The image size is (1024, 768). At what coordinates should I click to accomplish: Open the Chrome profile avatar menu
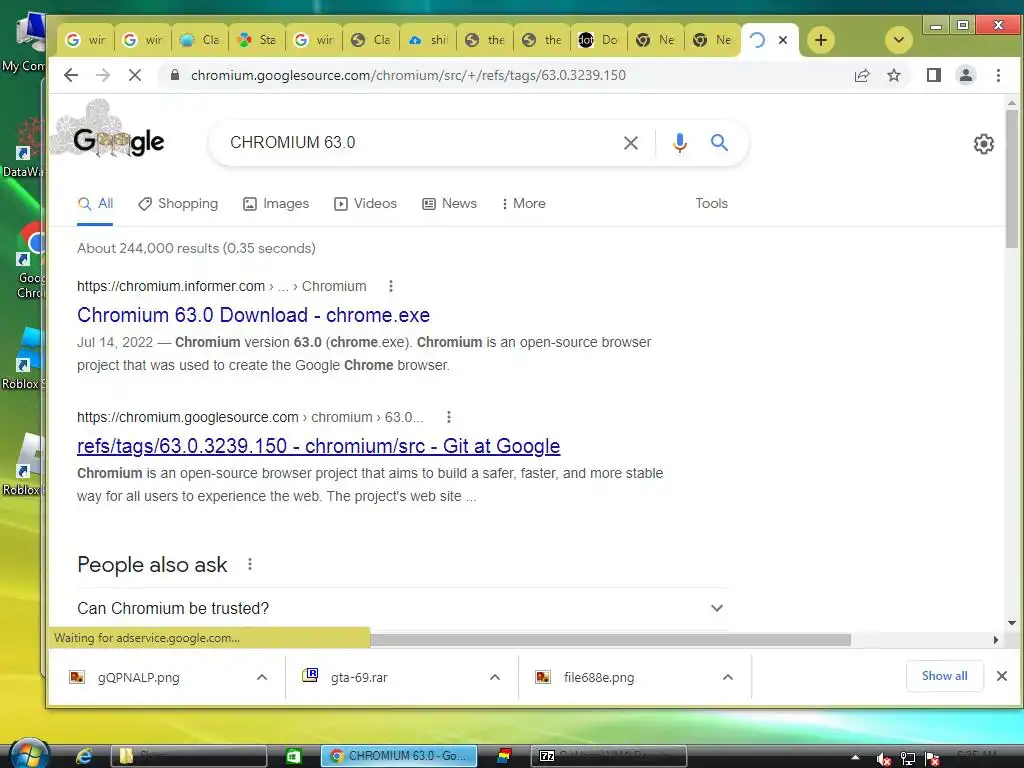tap(966, 75)
